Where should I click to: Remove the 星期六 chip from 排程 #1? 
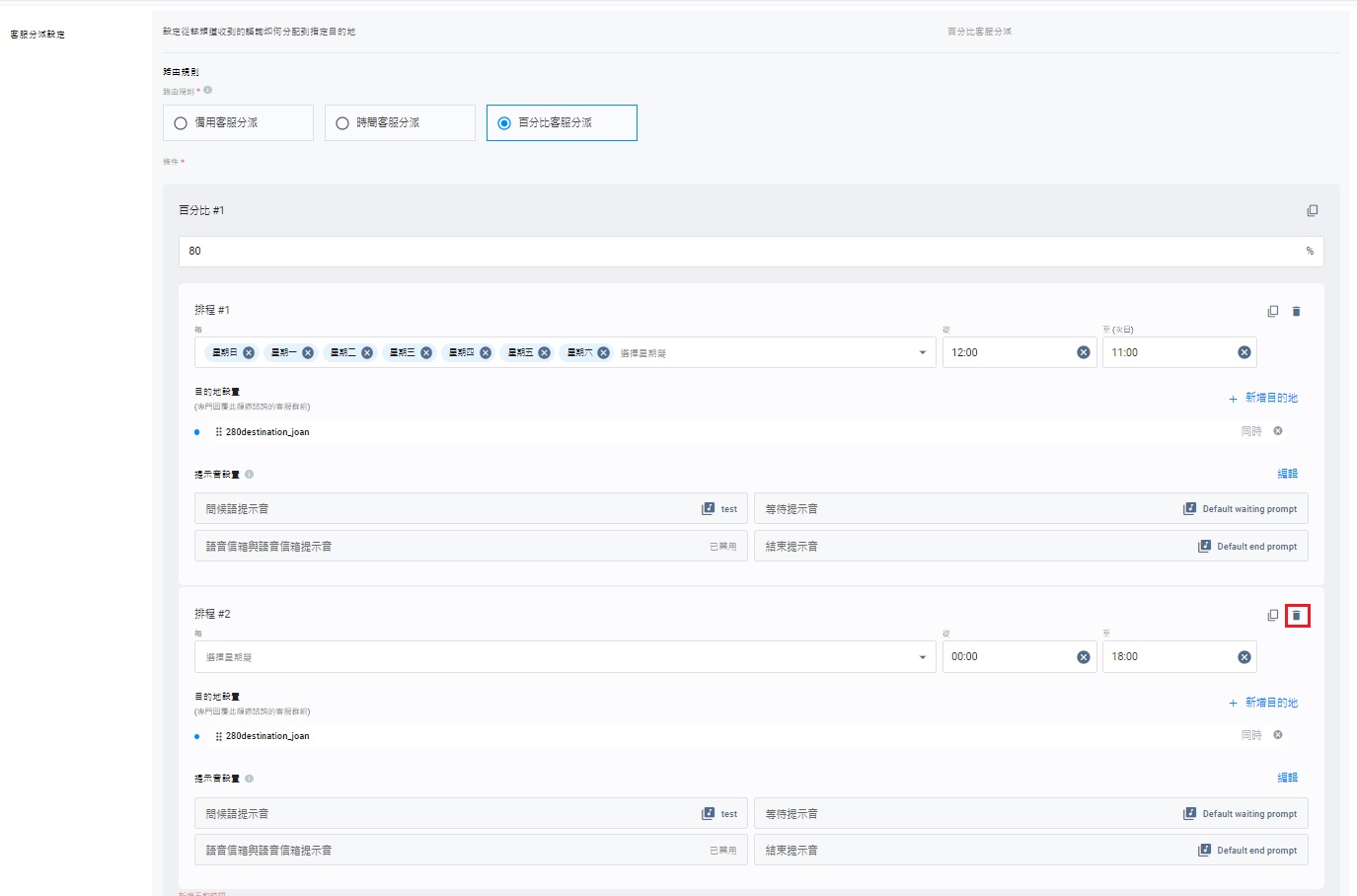[x=604, y=352]
